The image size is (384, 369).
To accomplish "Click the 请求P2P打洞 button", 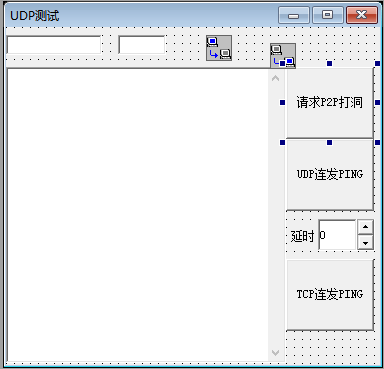I will tap(330, 103).
